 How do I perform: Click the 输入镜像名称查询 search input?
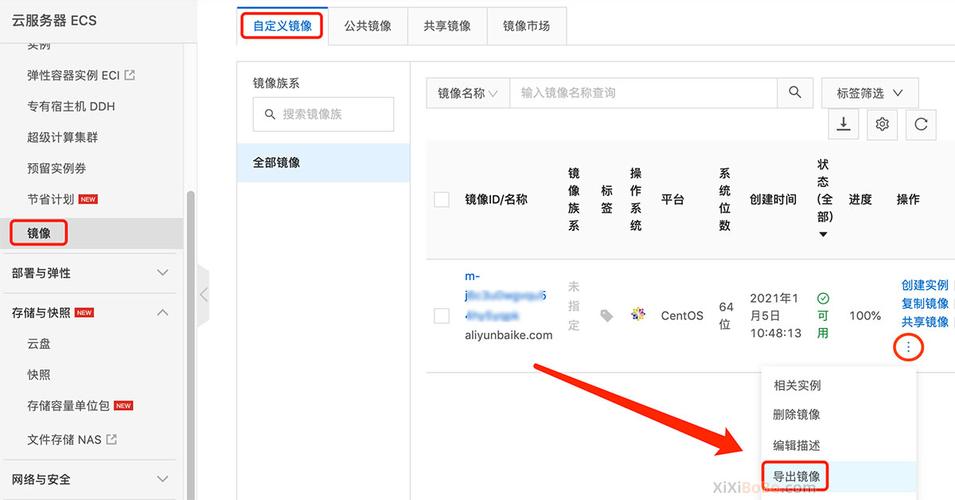(x=644, y=93)
